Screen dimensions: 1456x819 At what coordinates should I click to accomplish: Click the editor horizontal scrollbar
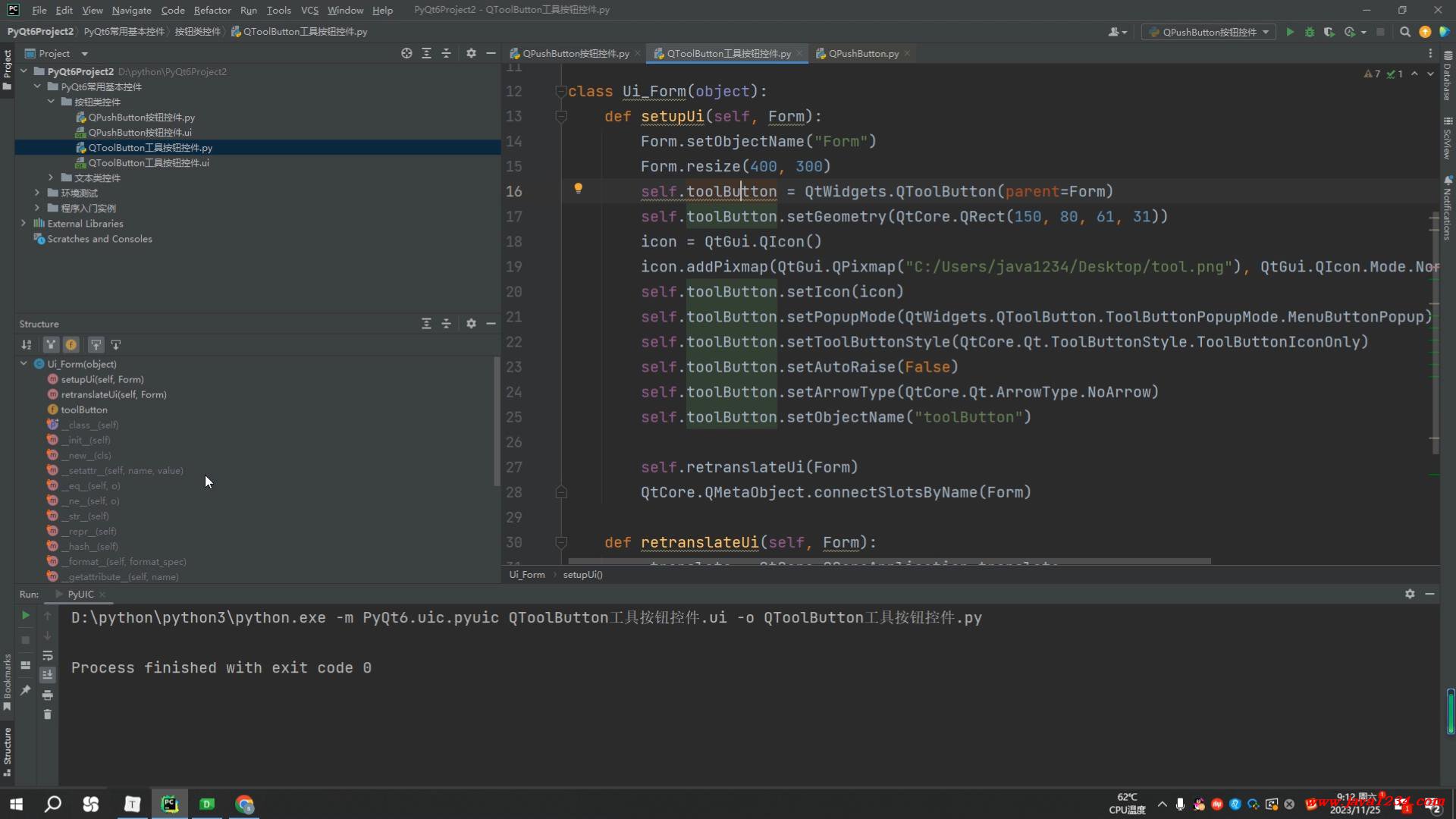click(x=889, y=561)
